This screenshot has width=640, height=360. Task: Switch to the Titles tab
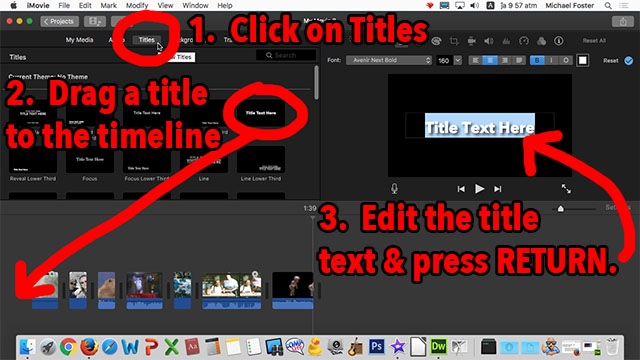click(x=147, y=40)
